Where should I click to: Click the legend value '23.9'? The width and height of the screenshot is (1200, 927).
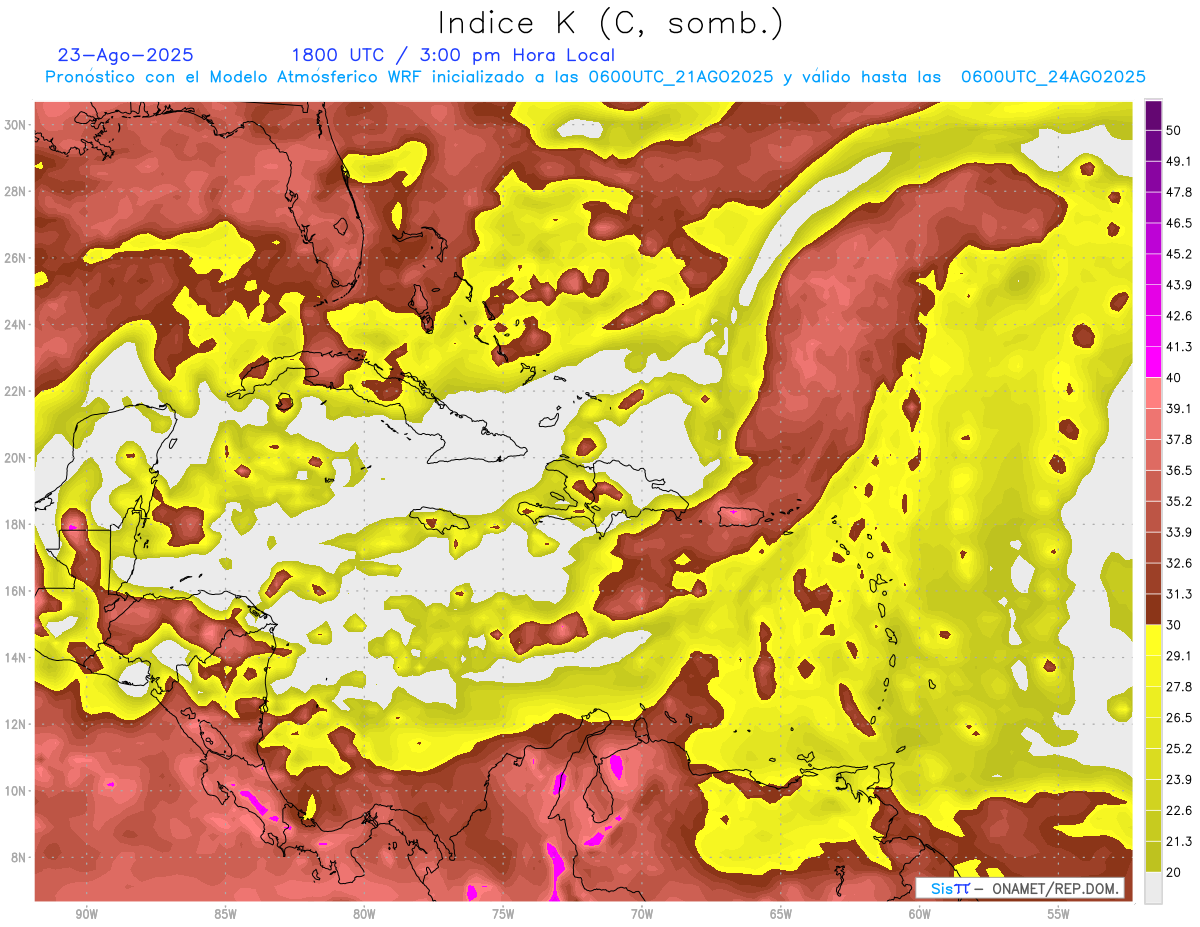tap(1179, 779)
